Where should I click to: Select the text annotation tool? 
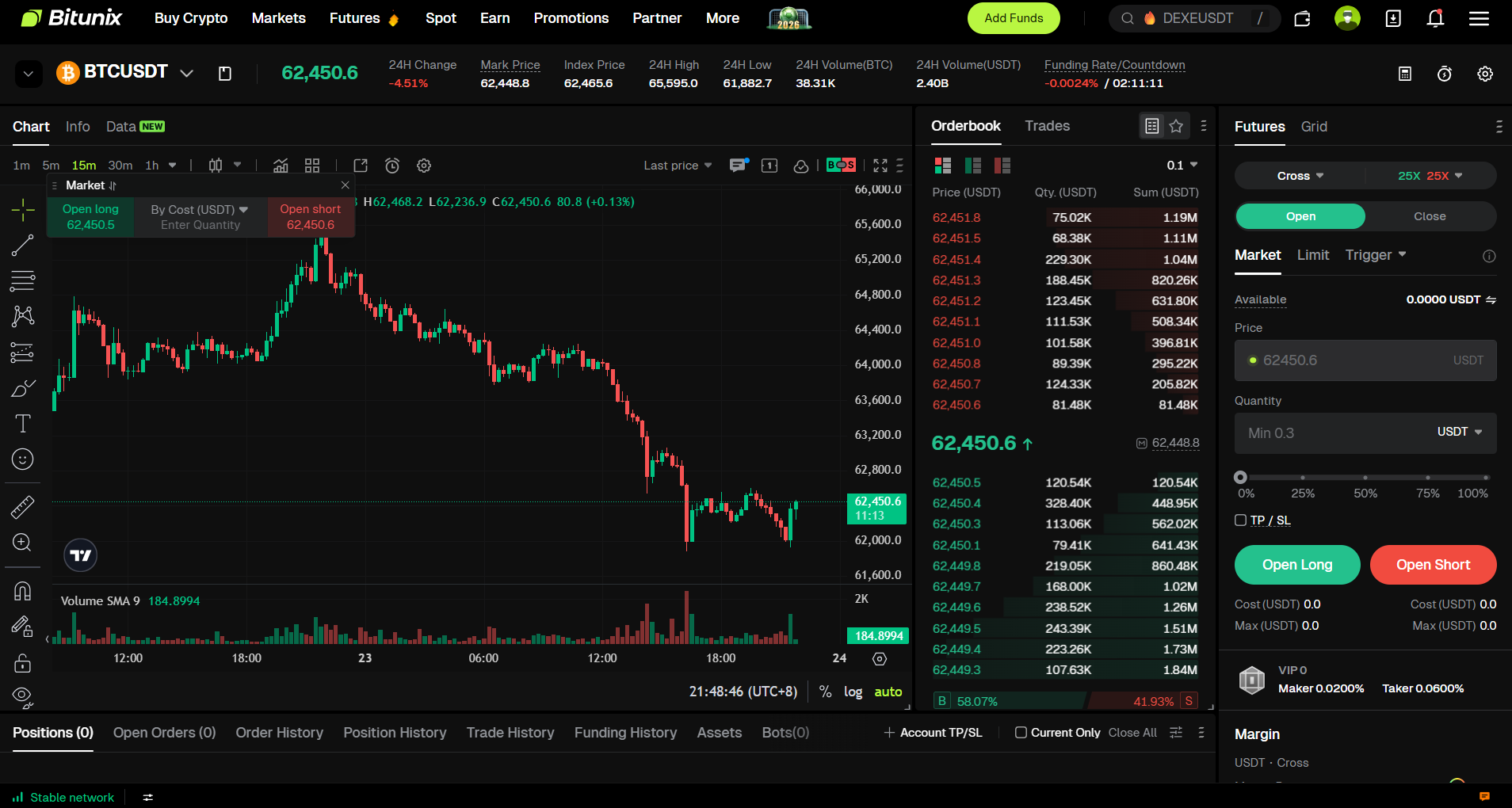pyautogui.click(x=23, y=424)
